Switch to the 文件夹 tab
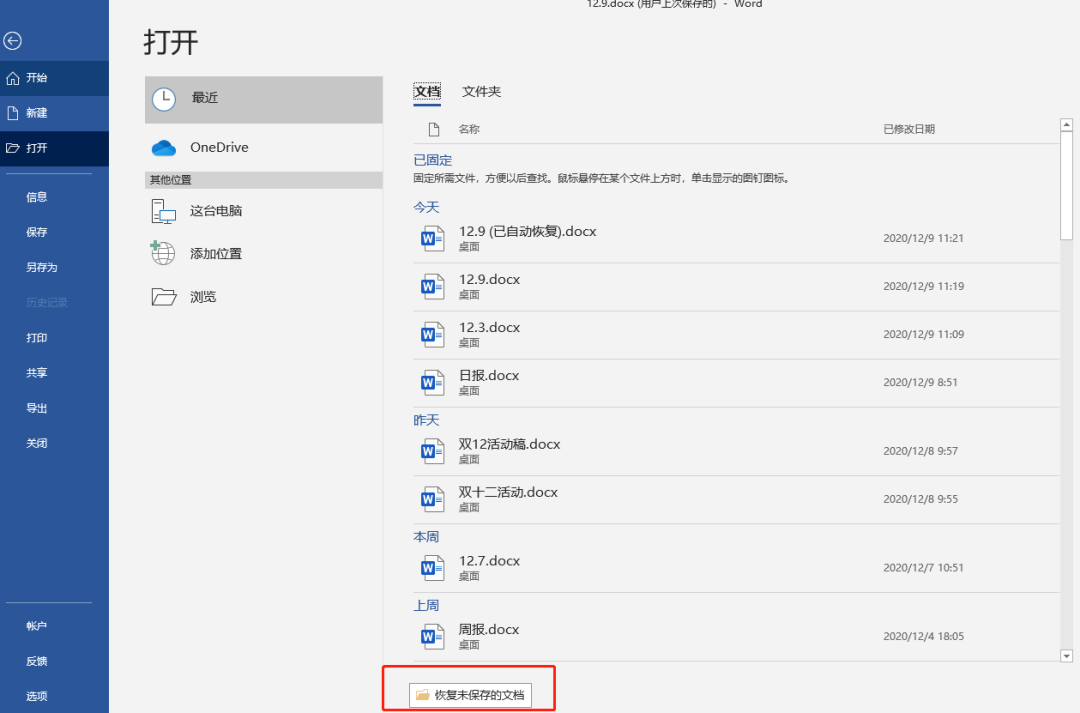The image size is (1080, 713). (x=481, y=92)
